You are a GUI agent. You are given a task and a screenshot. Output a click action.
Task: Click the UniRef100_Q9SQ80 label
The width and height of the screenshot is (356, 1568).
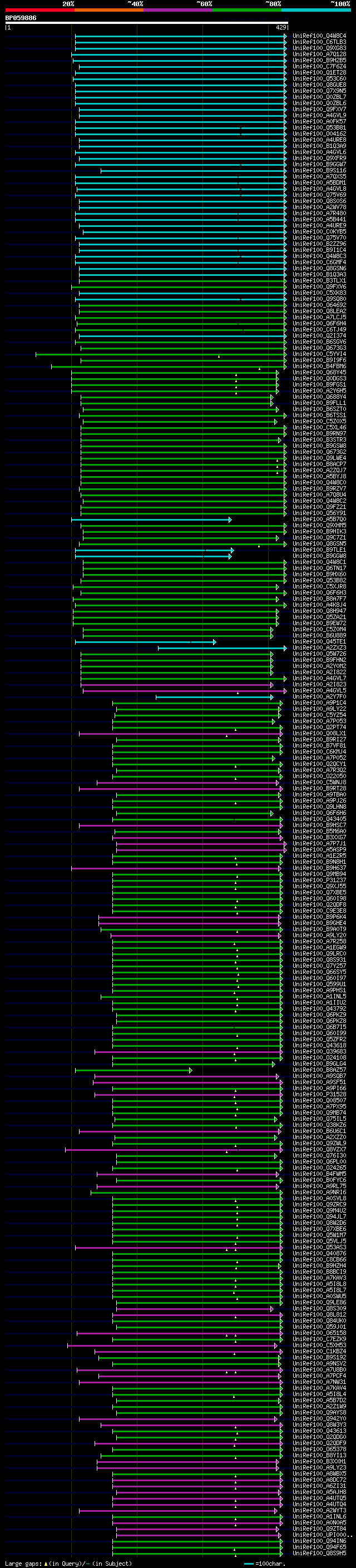click(x=319, y=299)
